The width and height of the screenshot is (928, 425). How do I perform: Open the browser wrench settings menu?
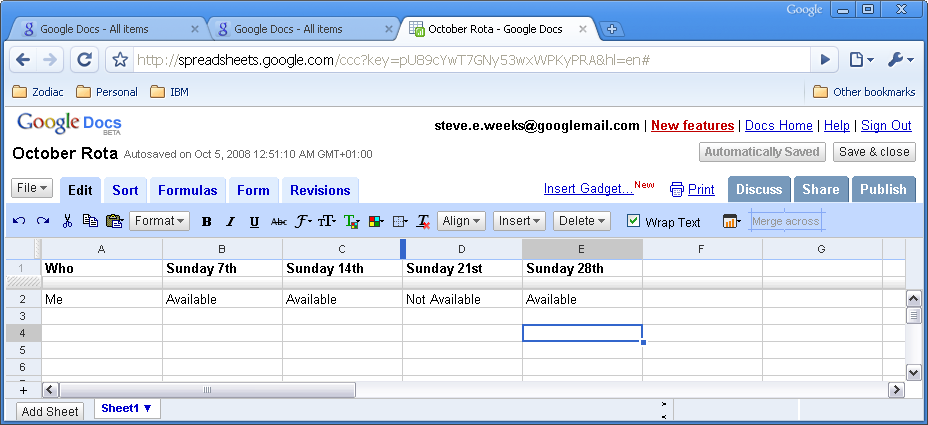tap(901, 59)
